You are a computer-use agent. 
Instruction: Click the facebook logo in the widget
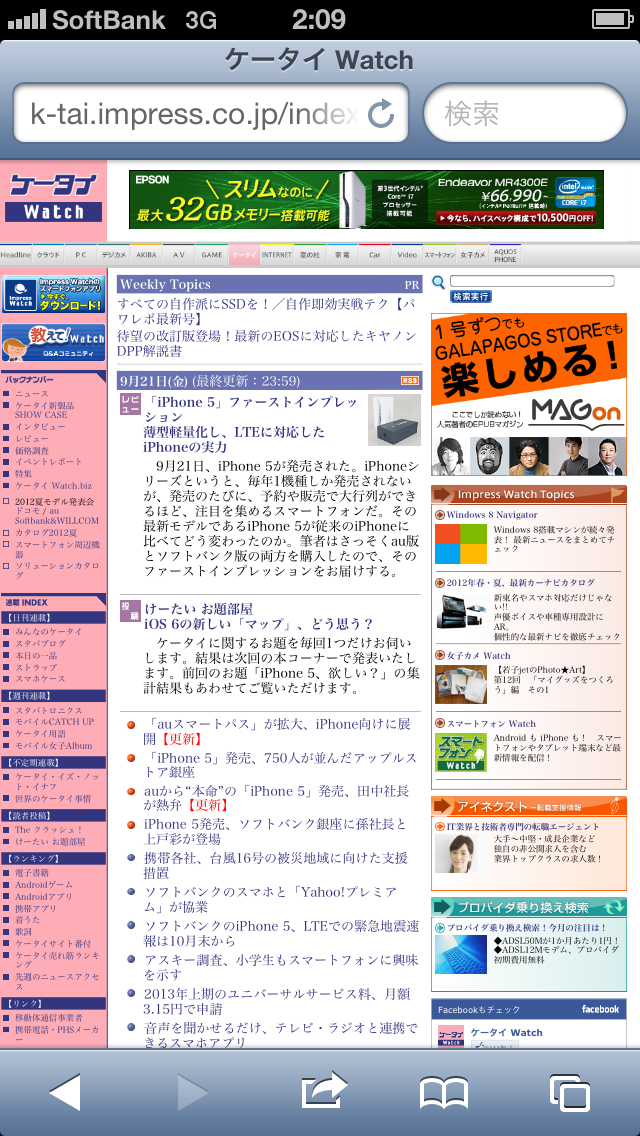[600, 1009]
